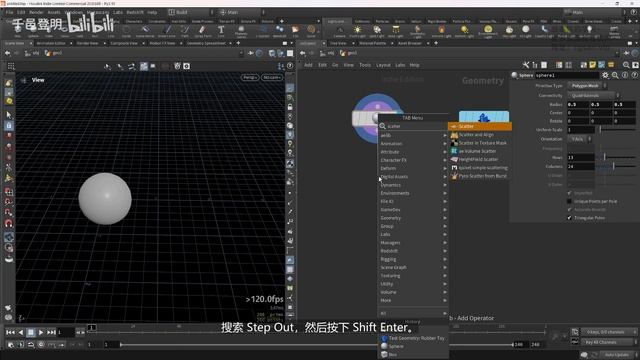Expand the Volume category in TAB Menu
Screen dimensions: 640x360
point(412,292)
